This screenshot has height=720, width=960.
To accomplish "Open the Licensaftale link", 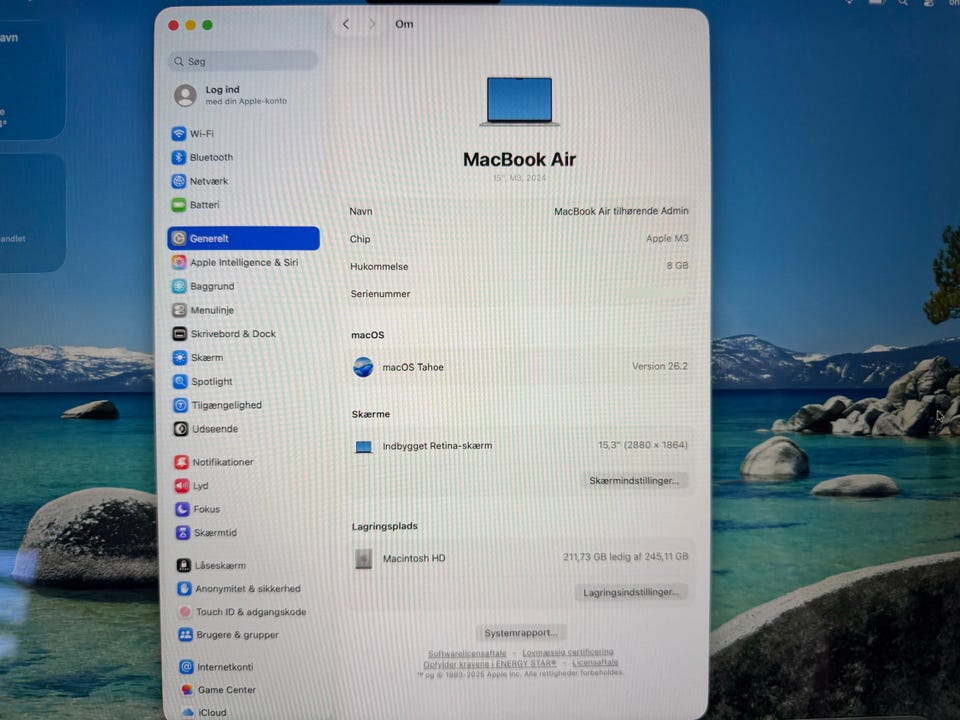I will (595, 662).
